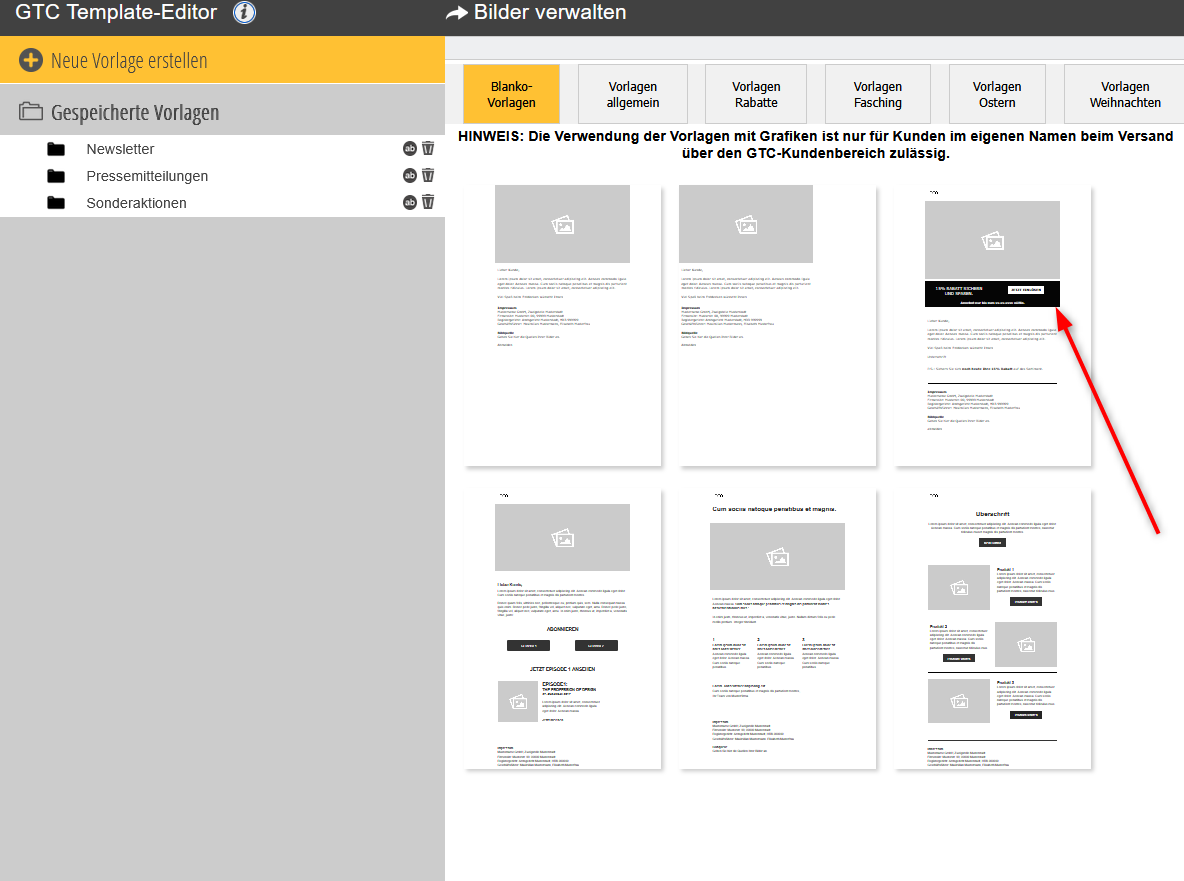Delete Pressemitteilungen using the trash icon
Image resolution: width=1184 pixels, height=881 pixels.
pyautogui.click(x=428, y=175)
